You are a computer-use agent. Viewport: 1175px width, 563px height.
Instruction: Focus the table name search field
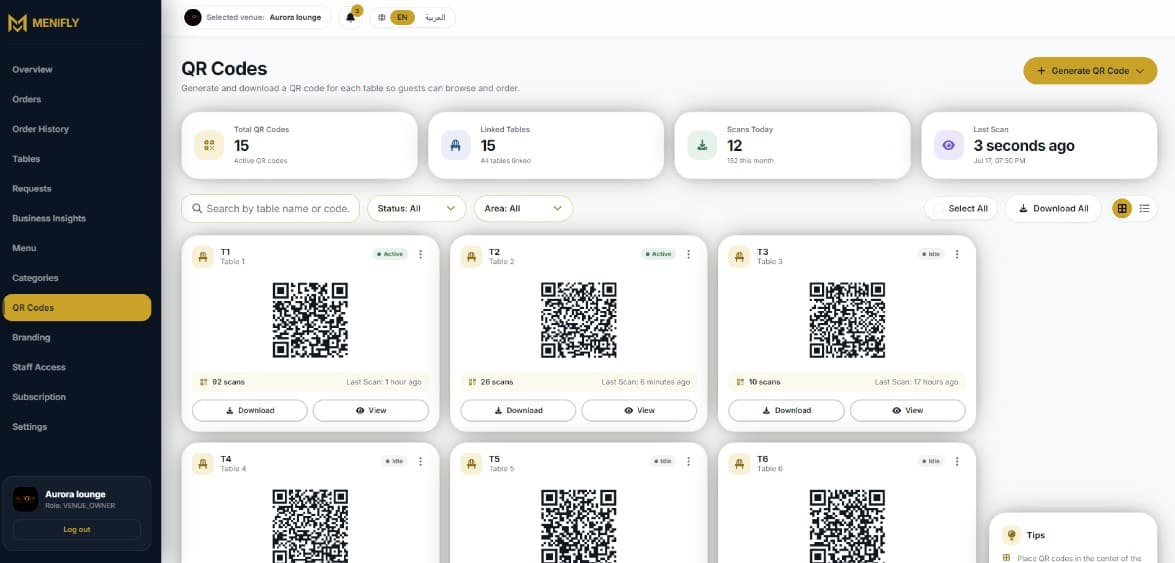click(271, 208)
